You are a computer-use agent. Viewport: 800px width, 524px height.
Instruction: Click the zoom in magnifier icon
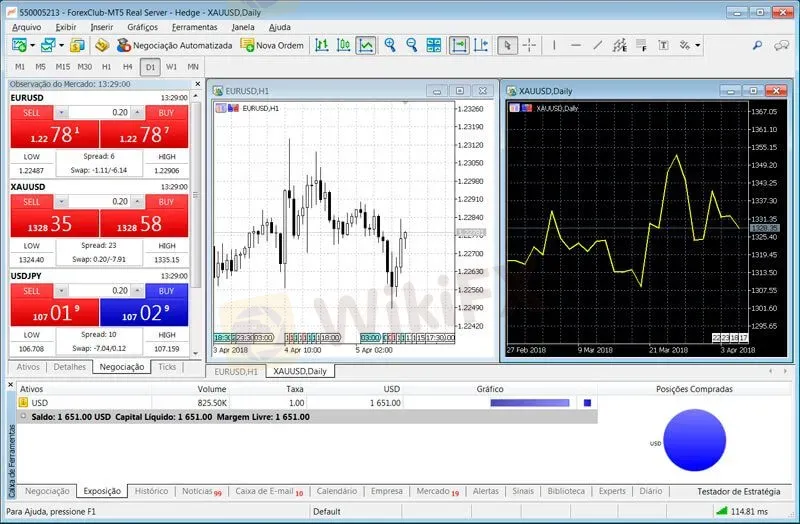pyautogui.click(x=390, y=45)
